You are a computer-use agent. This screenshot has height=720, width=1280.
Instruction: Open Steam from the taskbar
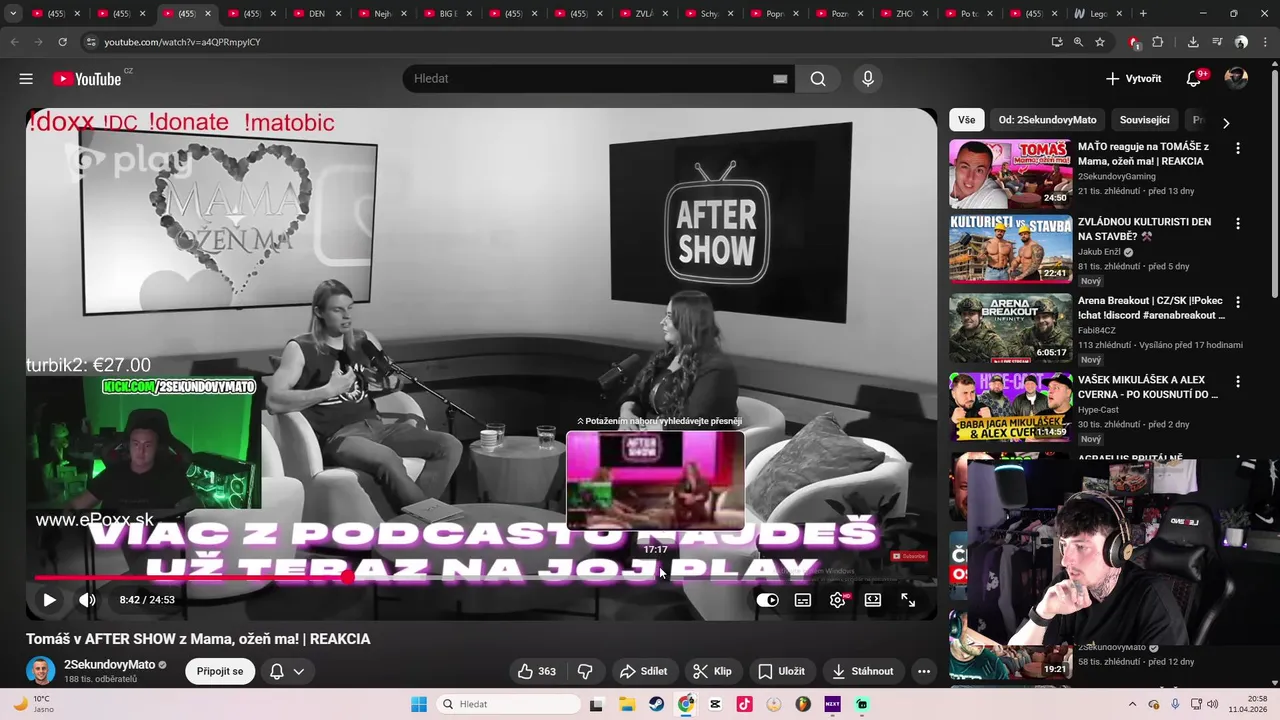click(x=656, y=704)
